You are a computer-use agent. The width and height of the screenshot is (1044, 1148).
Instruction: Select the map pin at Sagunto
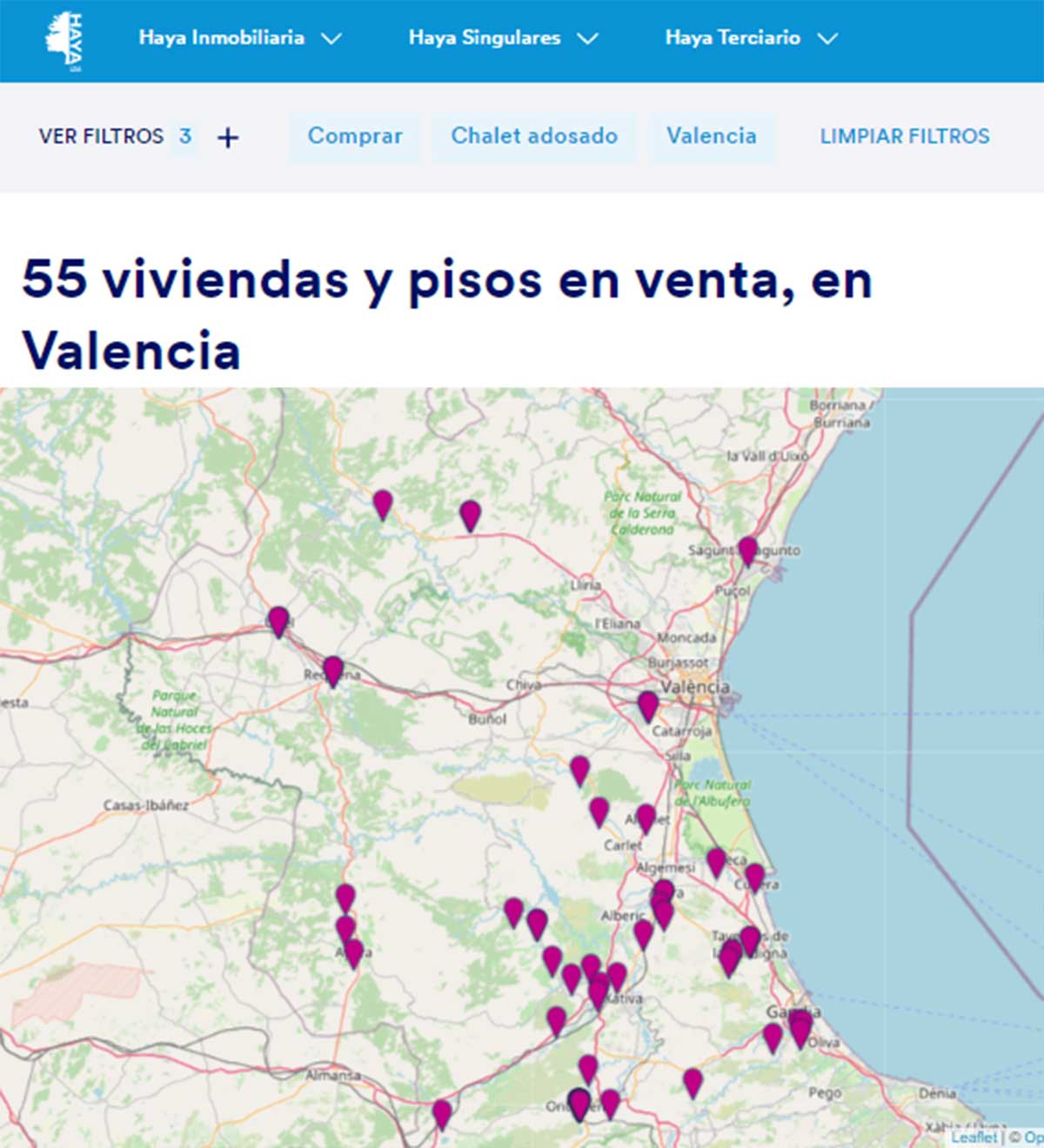(x=747, y=550)
